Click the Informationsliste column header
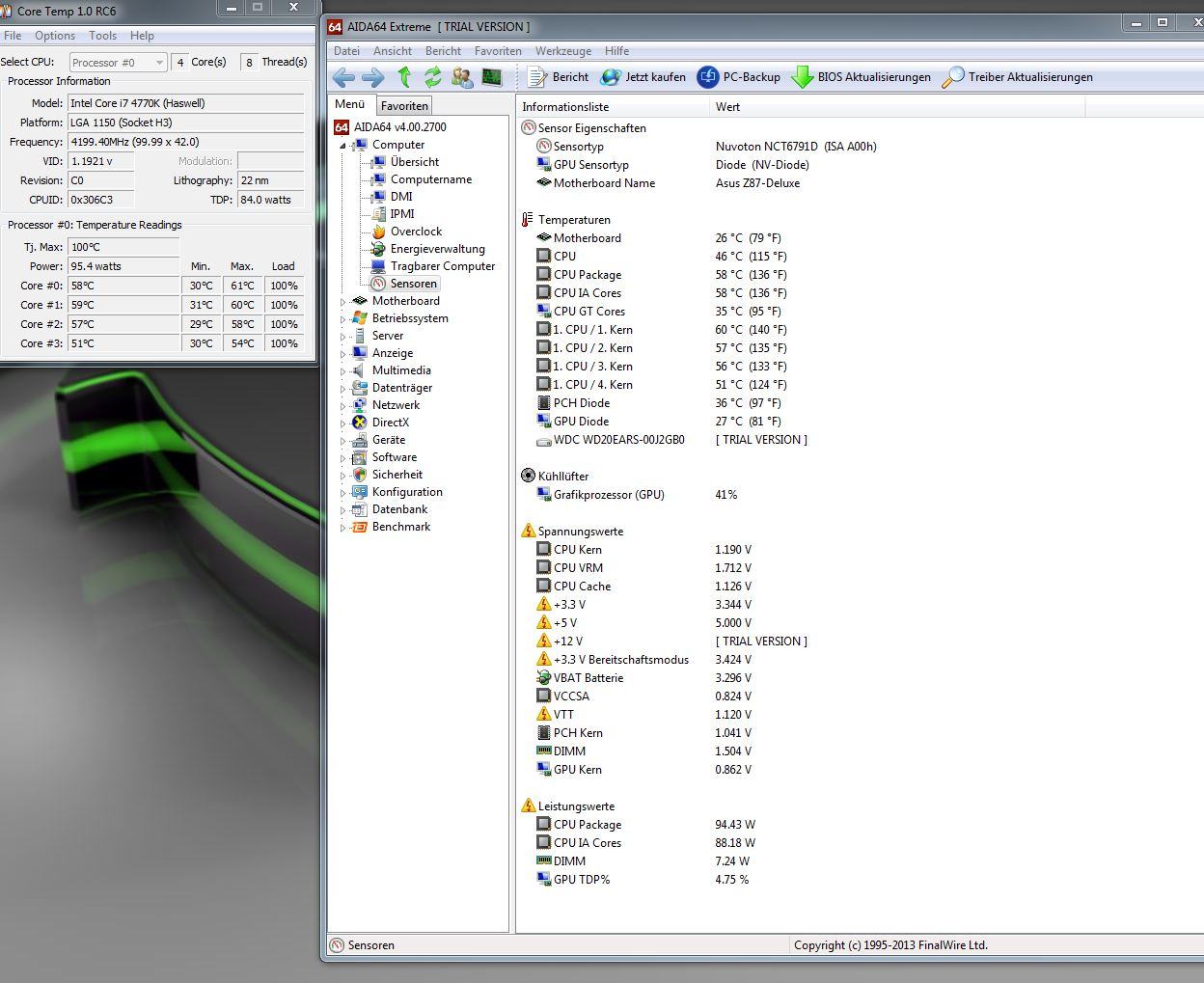 click(613, 107)
